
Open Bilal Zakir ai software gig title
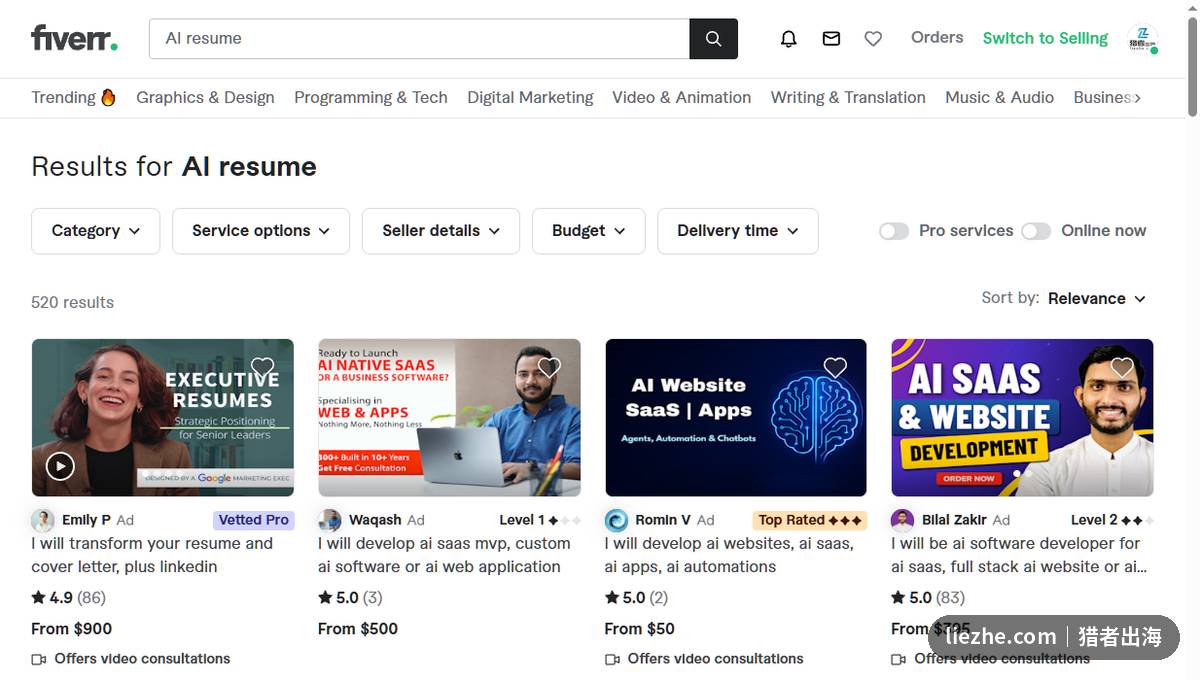coord(1019,555)
